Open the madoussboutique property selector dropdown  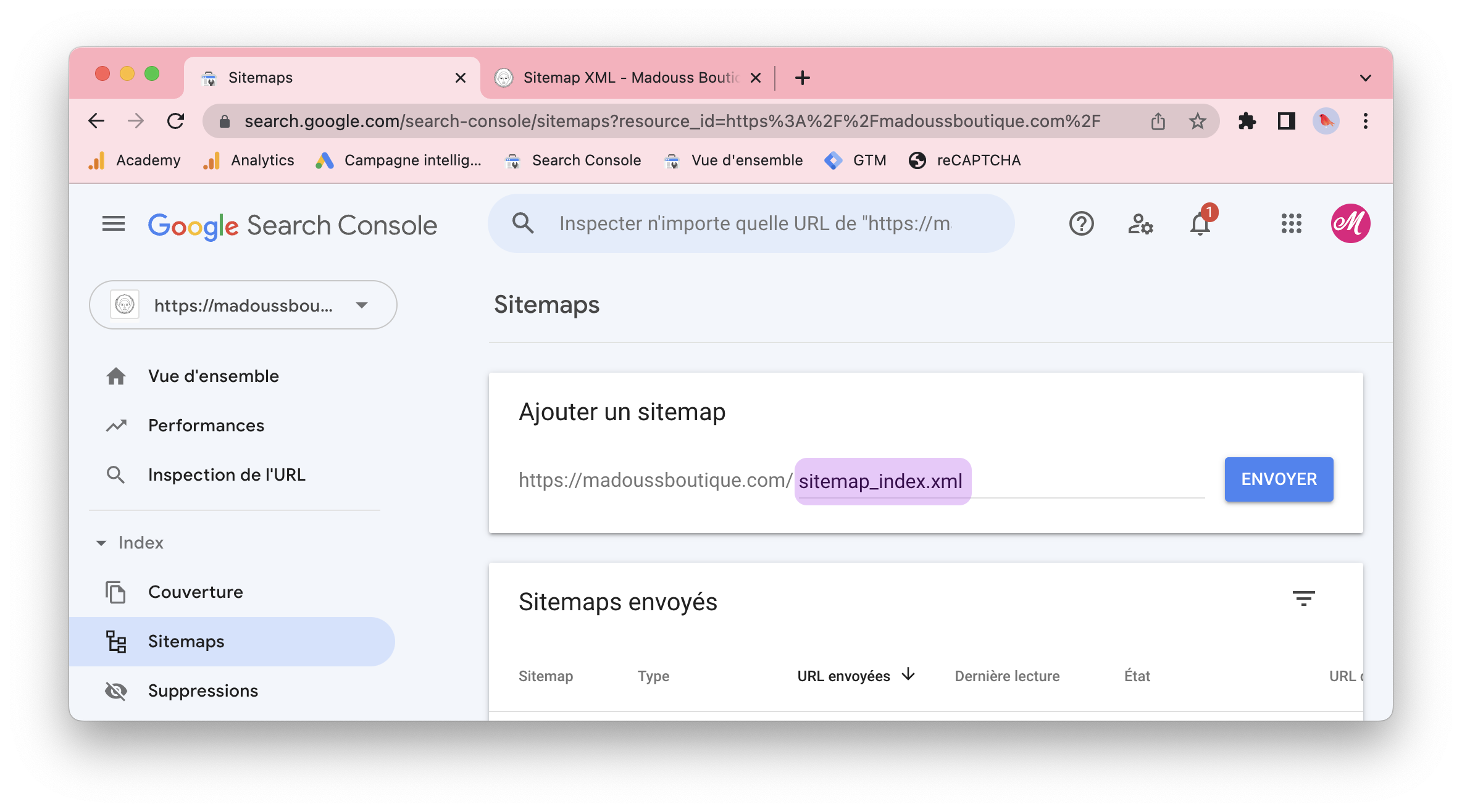[x=243, y=305]
